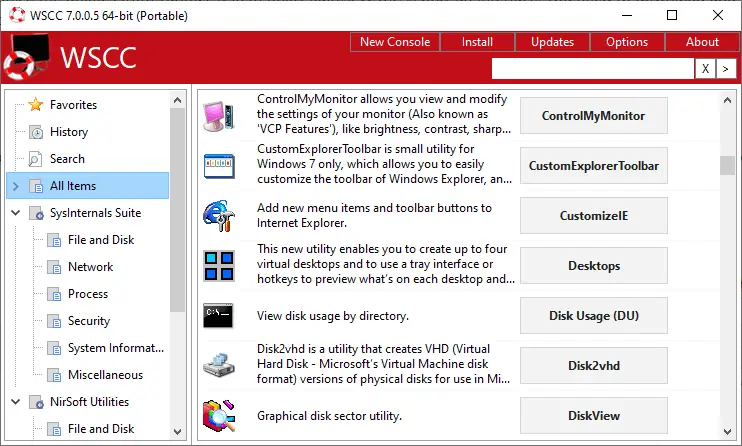The height and width of the screenshot is (446, 742).
Task: Launch the Disk2vhd button
Action: point(593,366)
